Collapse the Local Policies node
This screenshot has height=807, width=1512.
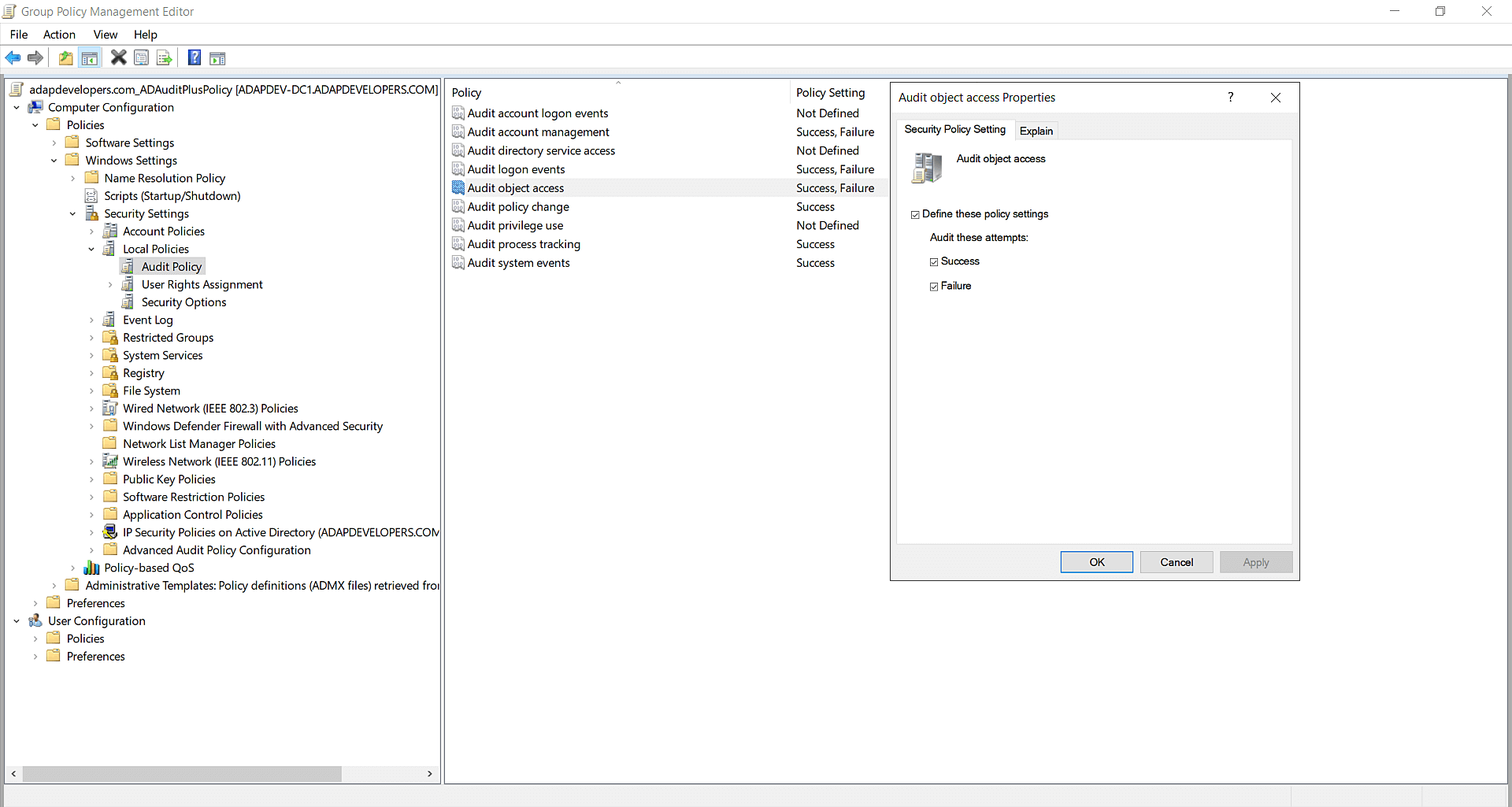coord(91,249)
